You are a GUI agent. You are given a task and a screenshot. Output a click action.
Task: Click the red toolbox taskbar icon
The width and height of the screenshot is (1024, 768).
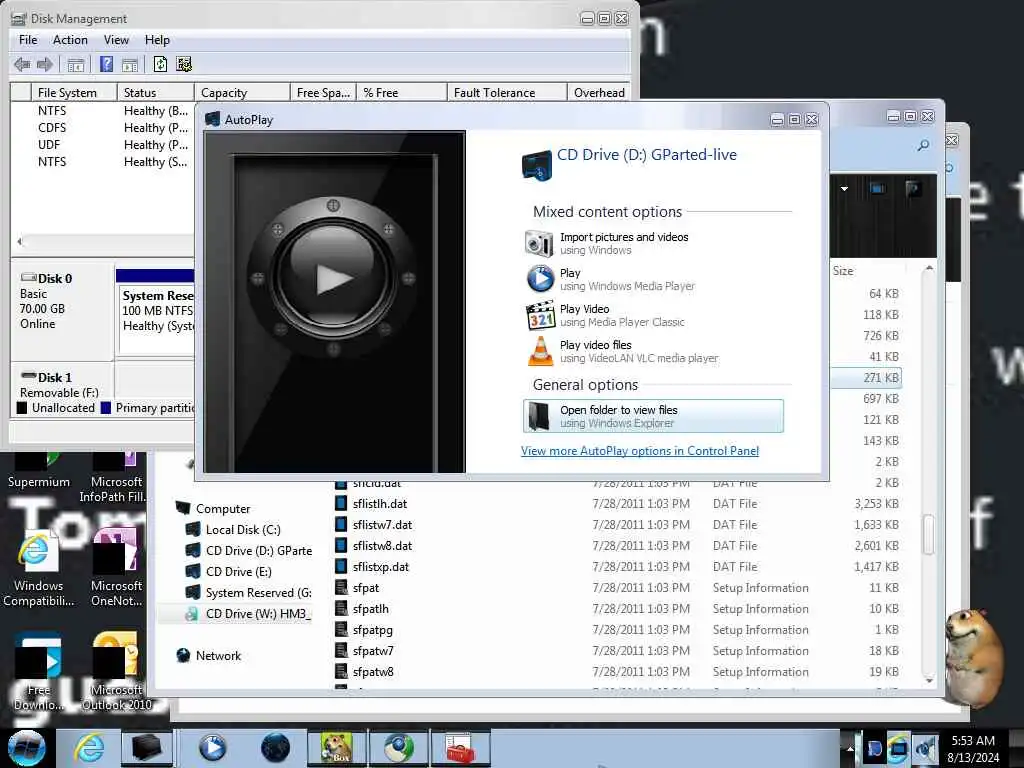click(x=460, y=748)
